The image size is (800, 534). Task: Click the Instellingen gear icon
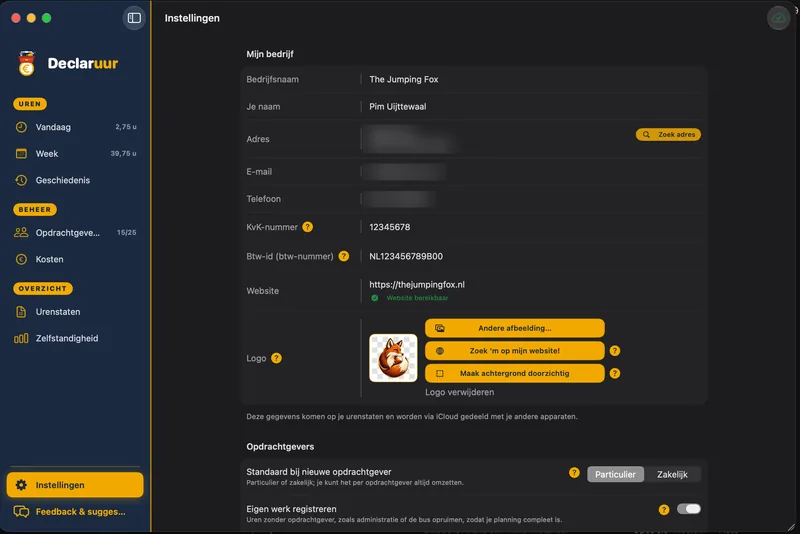21,485
